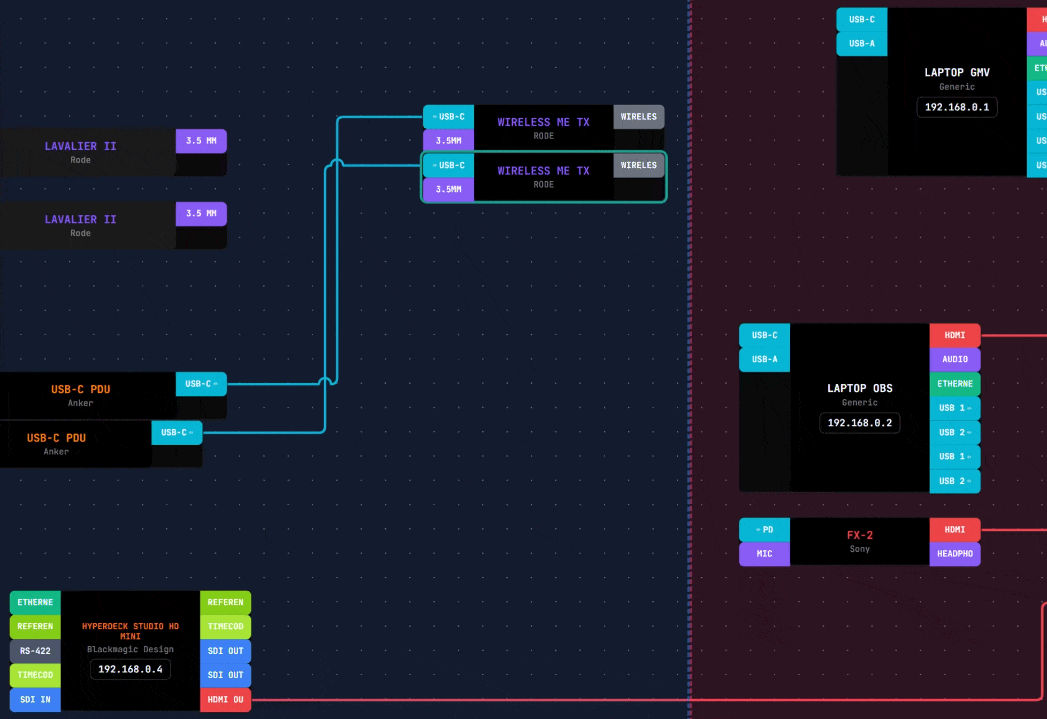The image size is (1047, 719).
Task: Click 3.5MM port on unselected Wireless ME TX
Action: coord(448,141)
